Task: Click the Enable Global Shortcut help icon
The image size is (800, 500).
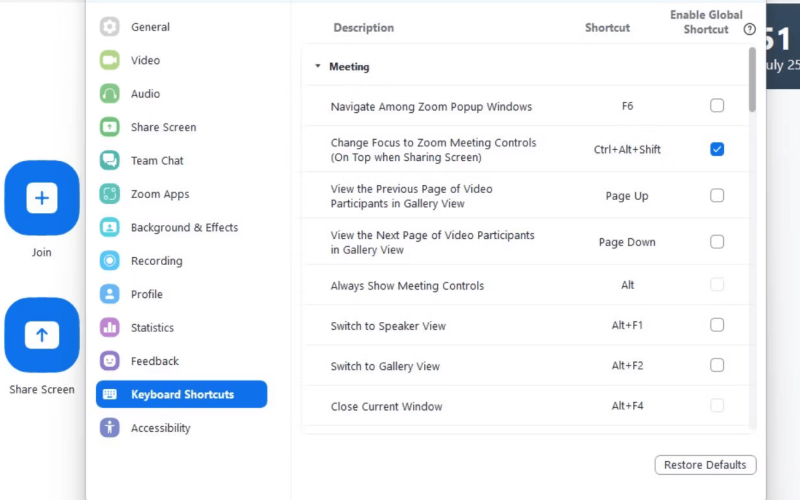Action: point(749,29)
